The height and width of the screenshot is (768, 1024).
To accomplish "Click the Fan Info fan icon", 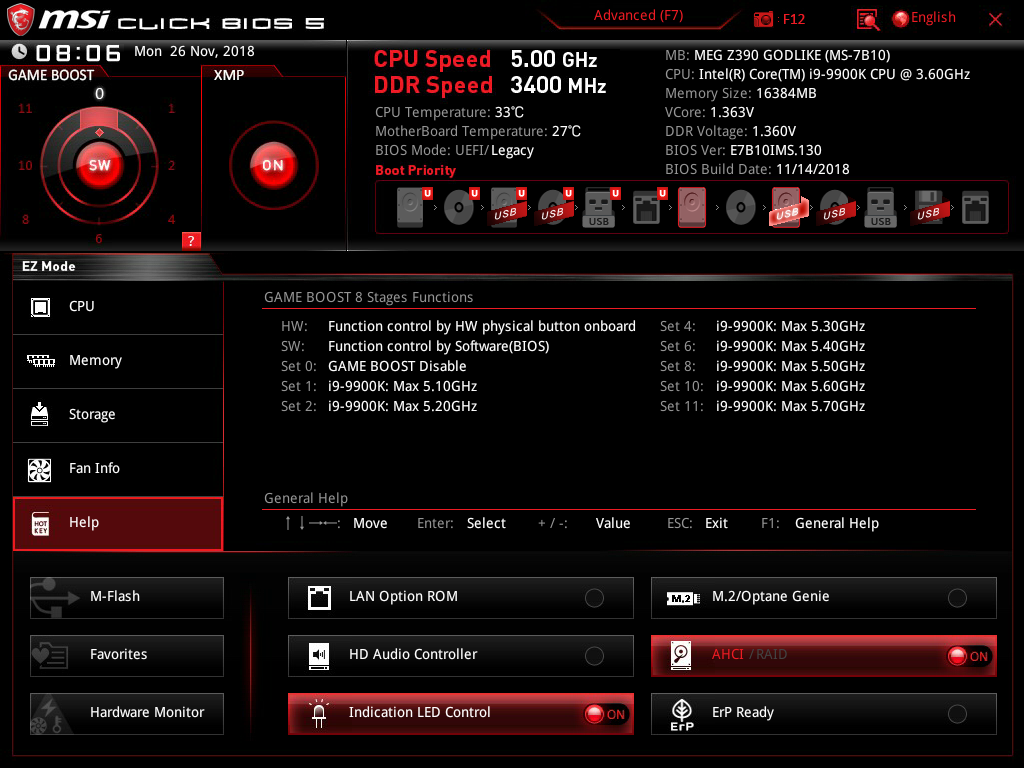I will tap(39, 469).
